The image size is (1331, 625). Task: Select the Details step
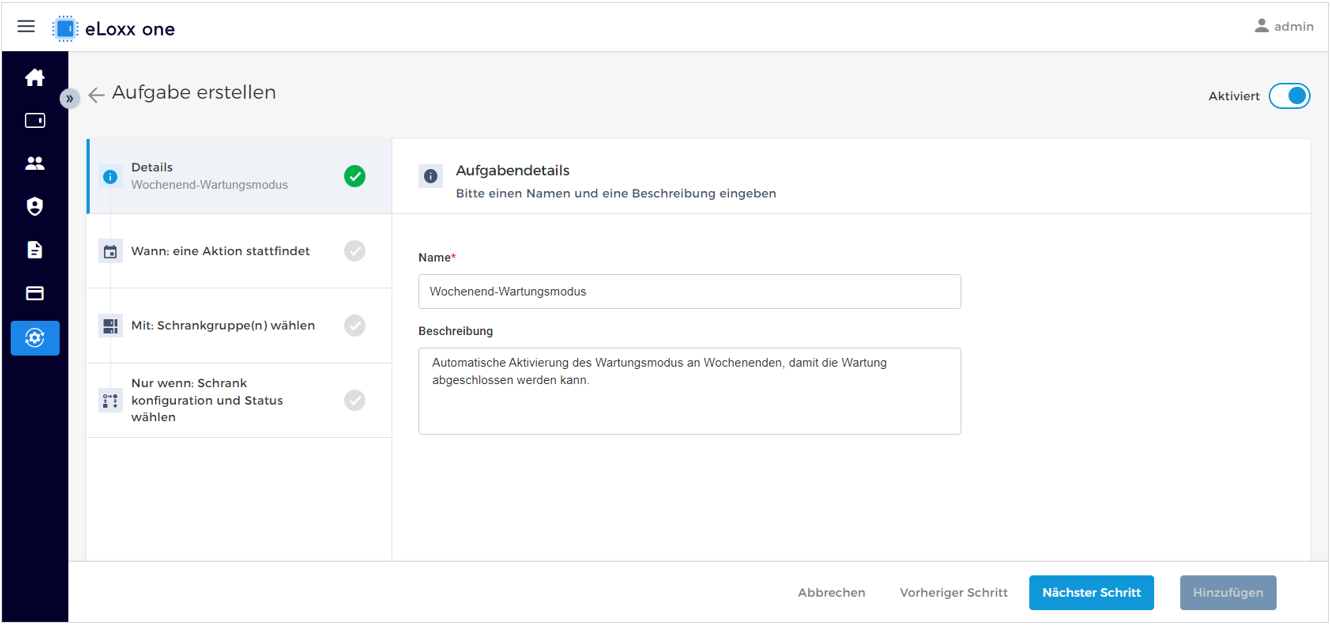click(x=239, y=176)
